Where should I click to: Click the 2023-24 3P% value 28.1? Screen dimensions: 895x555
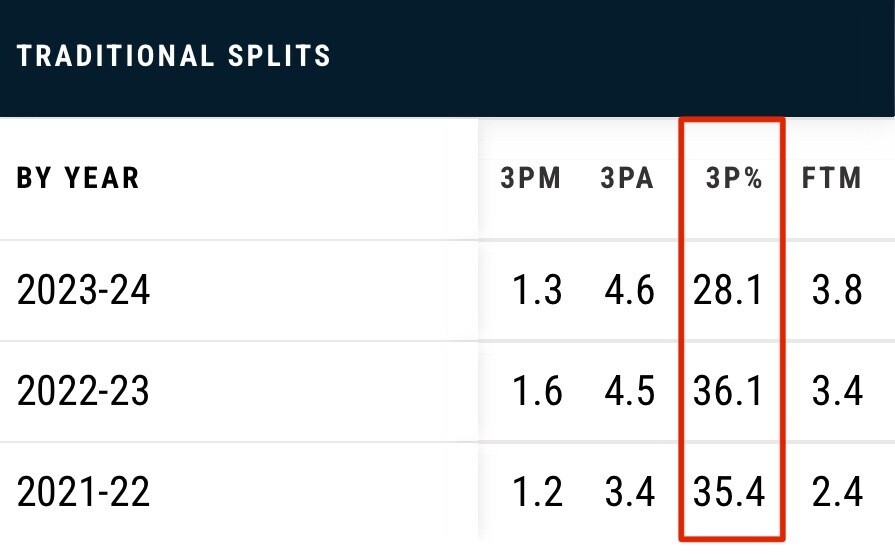pyautogui.click(x=728, y=291)
